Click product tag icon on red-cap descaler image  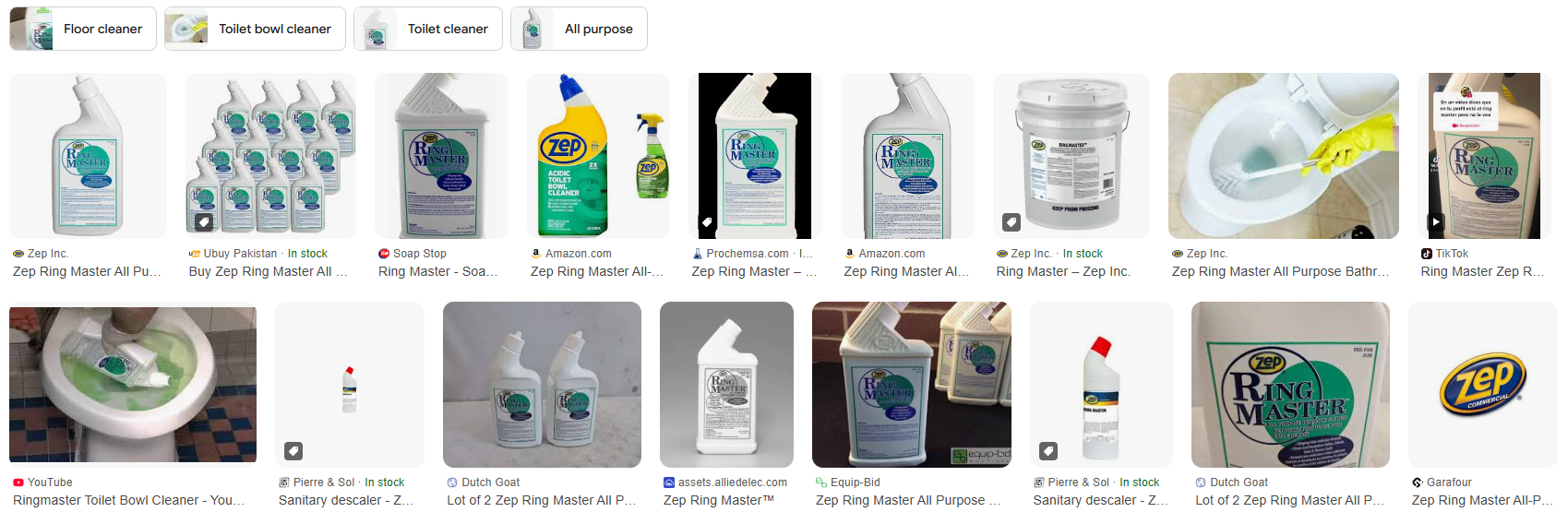(1048, 451)
